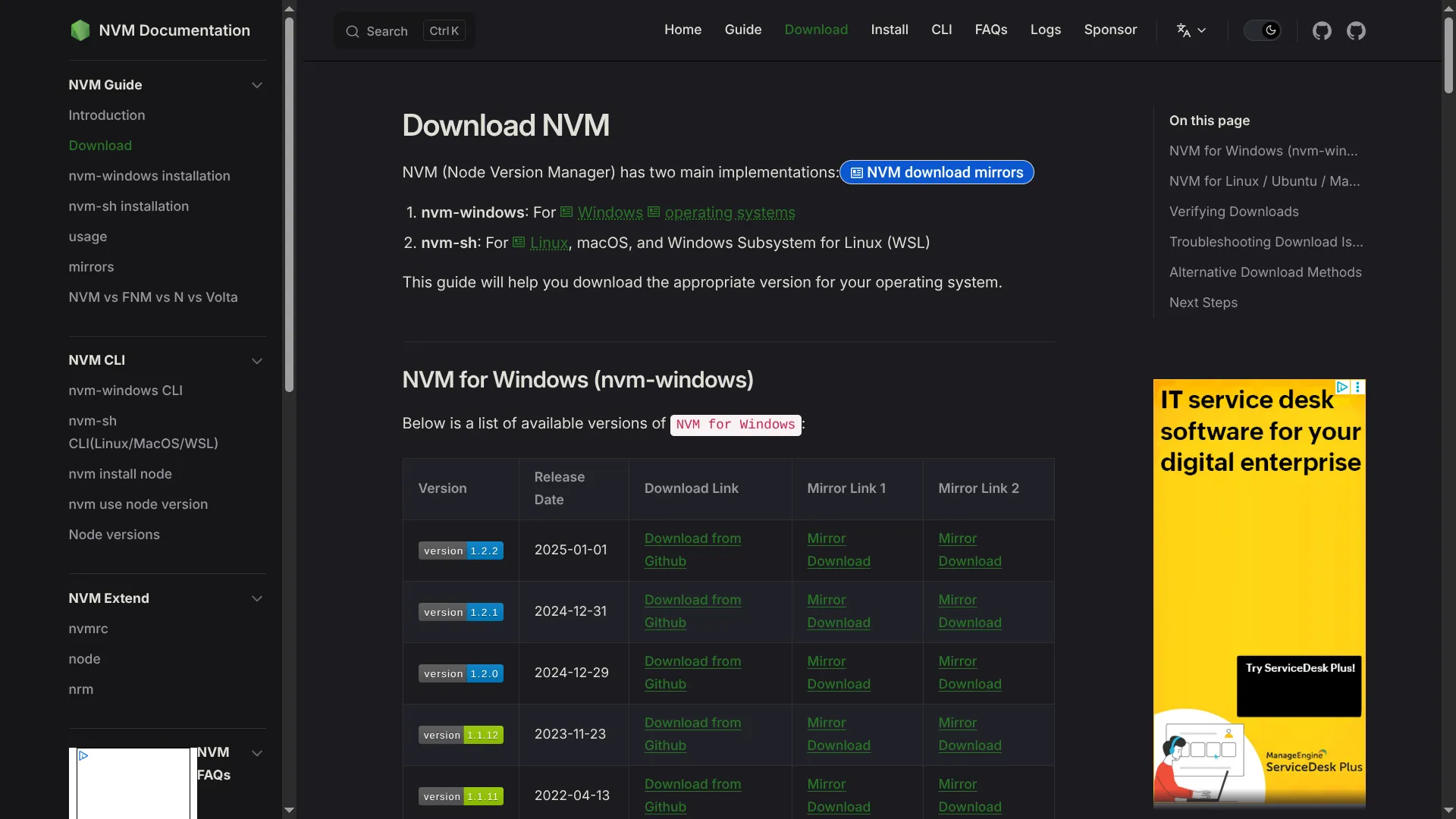Jump to Next Steps section

tap(1203, 303)
